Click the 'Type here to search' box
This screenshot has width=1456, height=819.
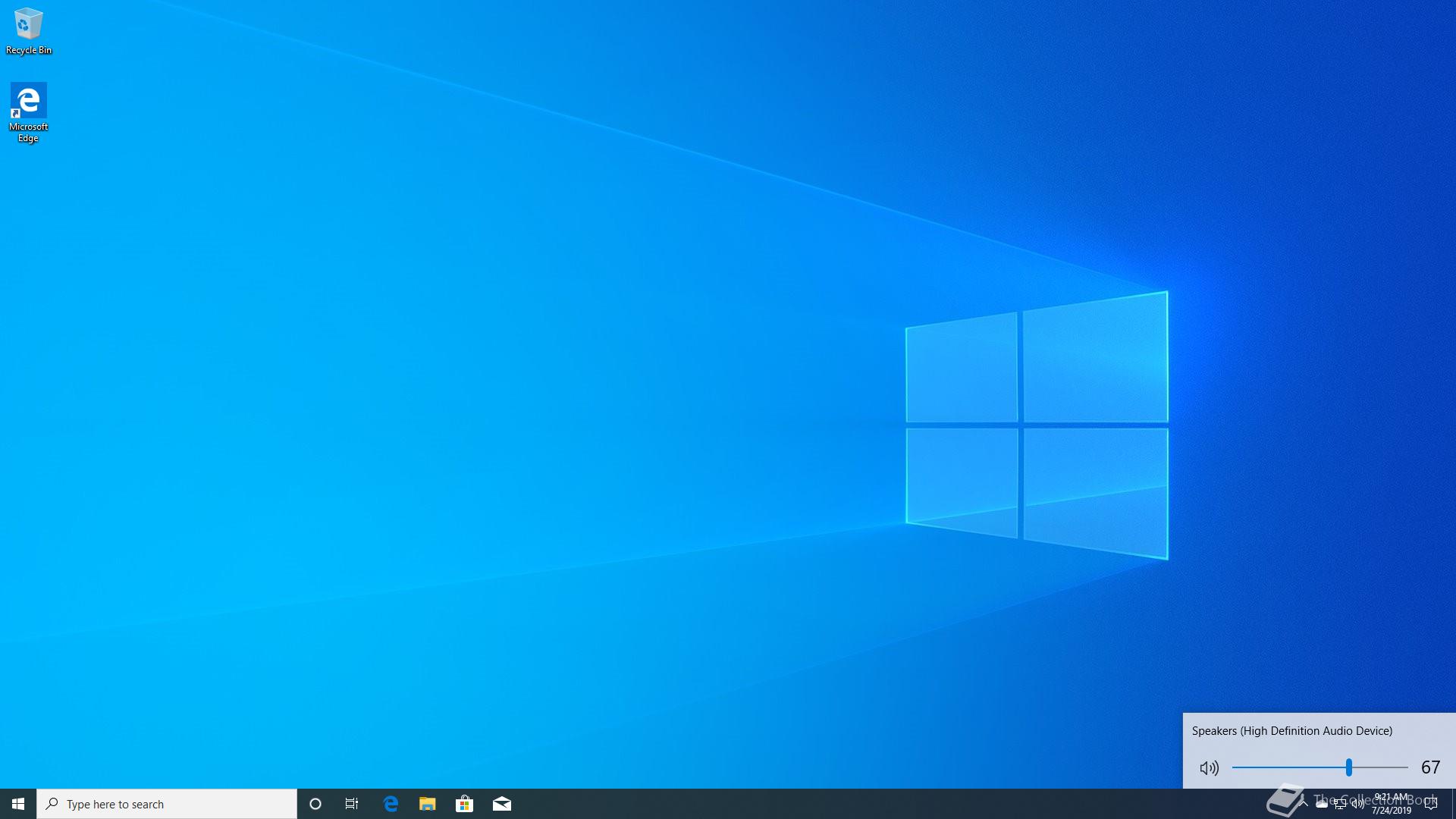click(167, 804)
